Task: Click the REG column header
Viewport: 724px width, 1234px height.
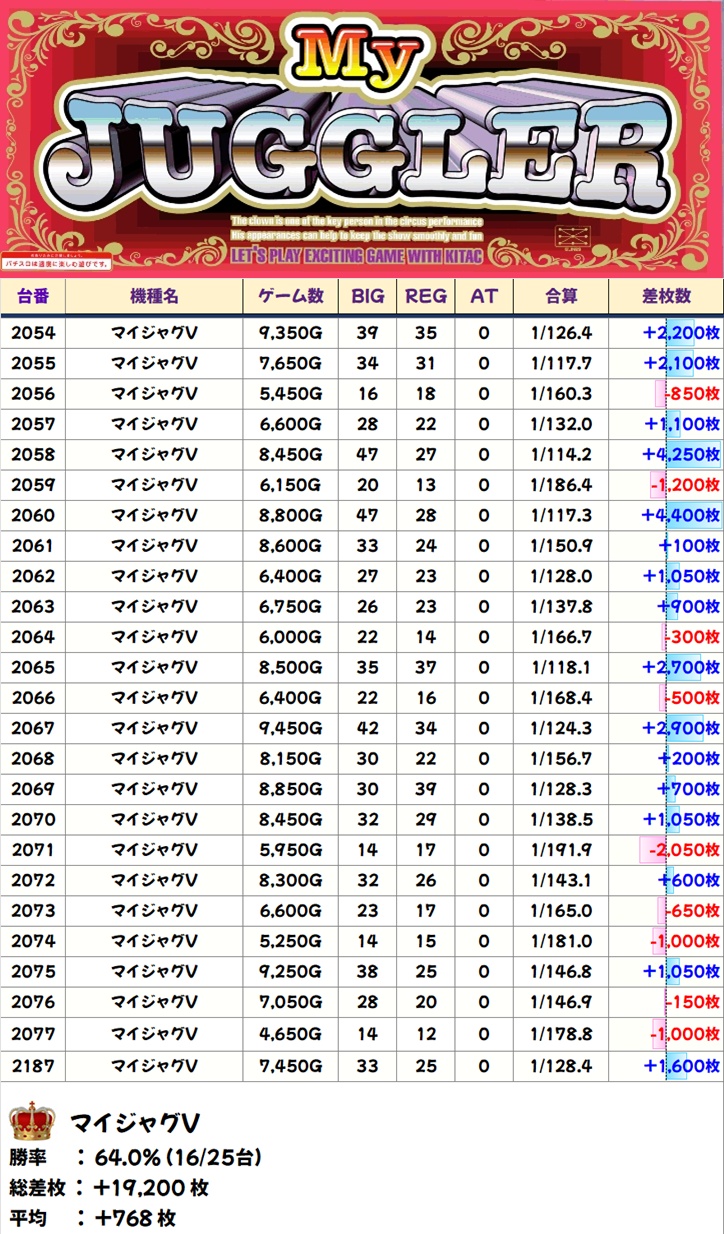Action: (426, 297)
